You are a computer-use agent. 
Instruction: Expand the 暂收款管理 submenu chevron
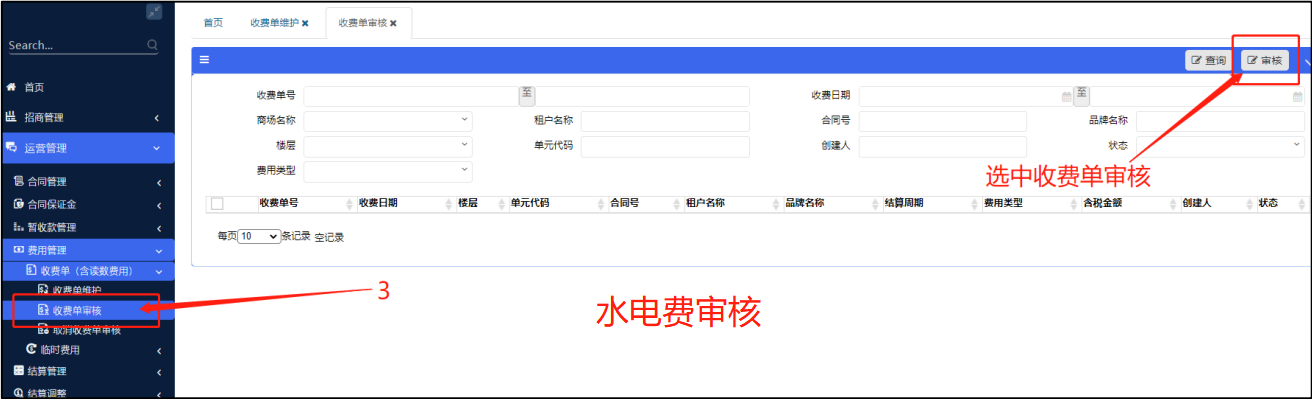159,227
